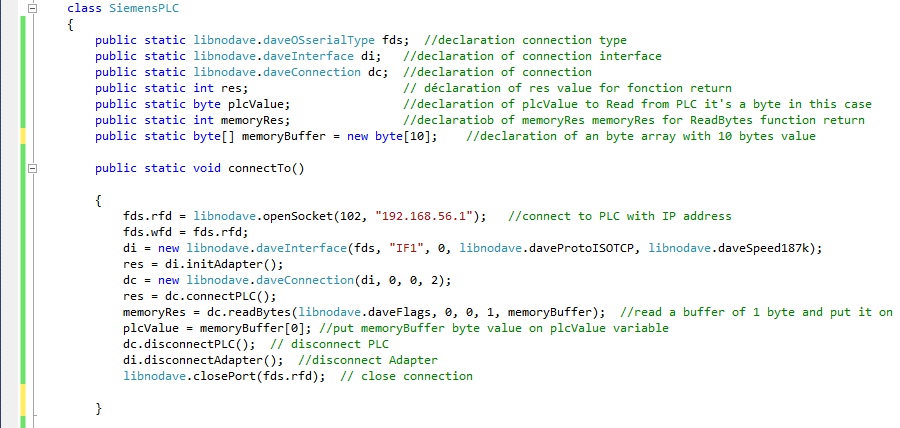Click the comment '//connect to PLC with IP address'
900x428 pixels.
[x=620, y=216]
